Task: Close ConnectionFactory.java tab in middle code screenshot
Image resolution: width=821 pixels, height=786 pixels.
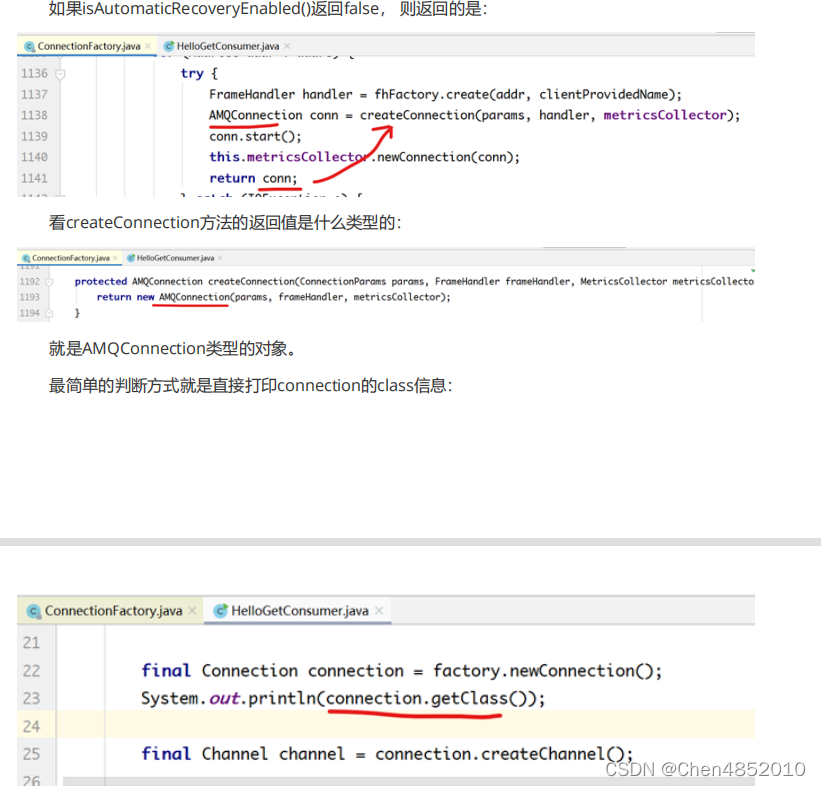Action: point(115,258)
